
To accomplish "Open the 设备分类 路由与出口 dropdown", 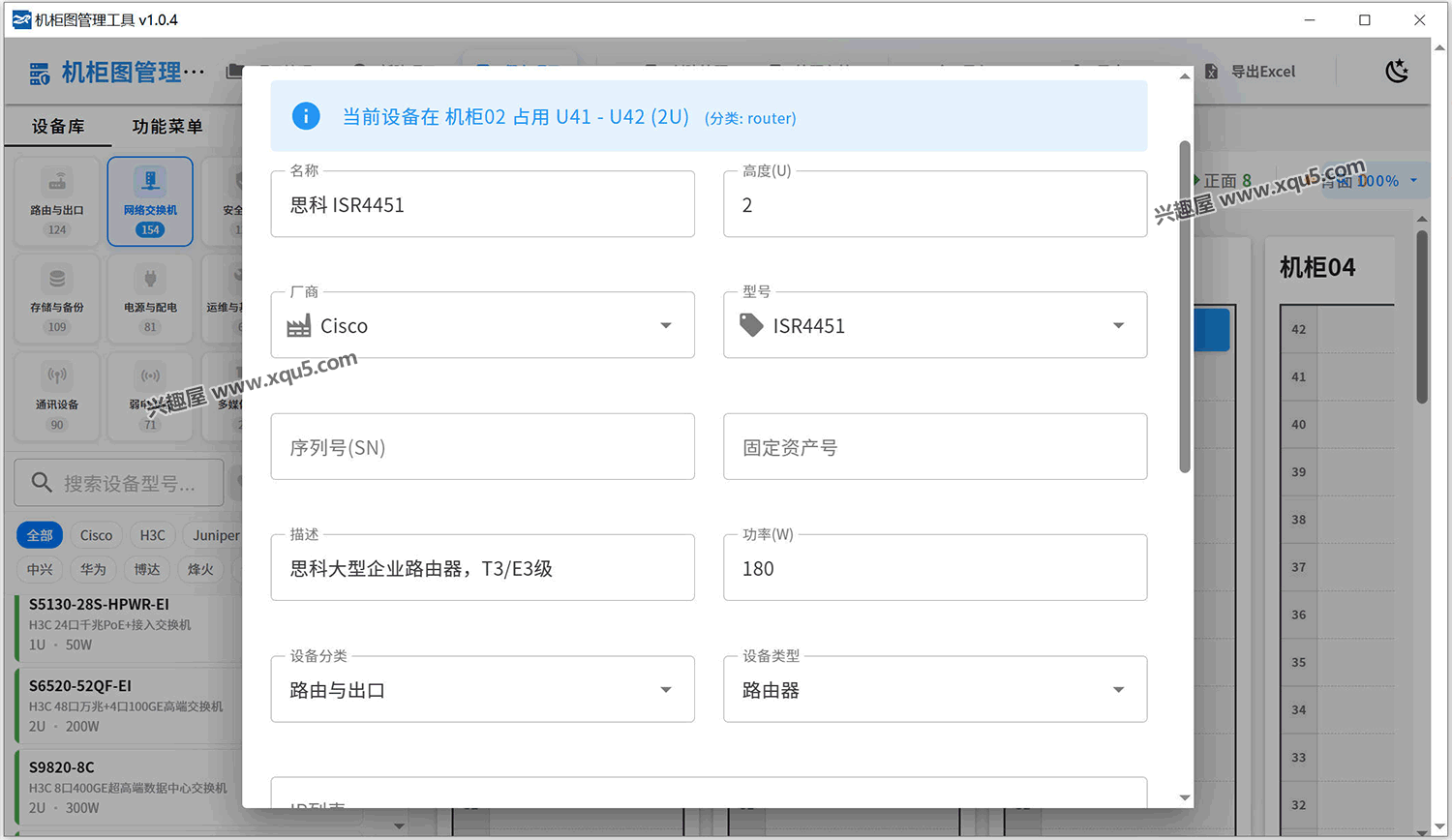I will point(482,689).
